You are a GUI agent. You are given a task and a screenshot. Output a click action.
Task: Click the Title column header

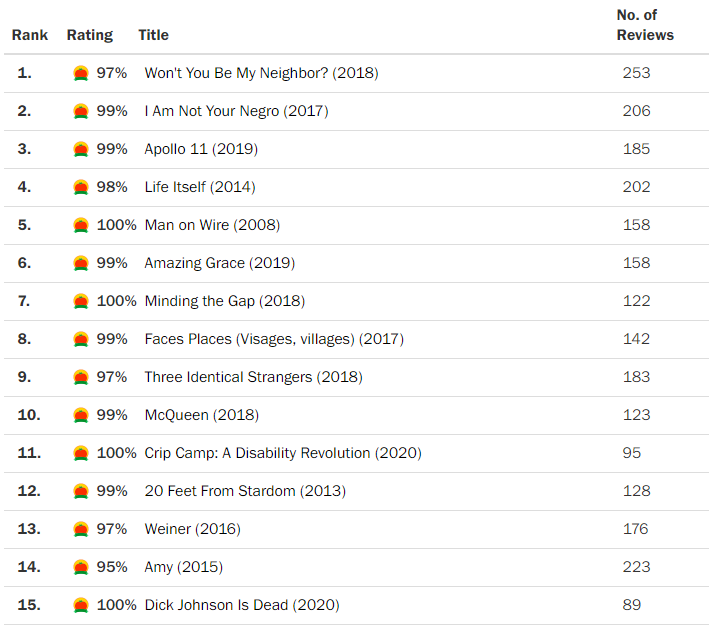tap(153, 35)
